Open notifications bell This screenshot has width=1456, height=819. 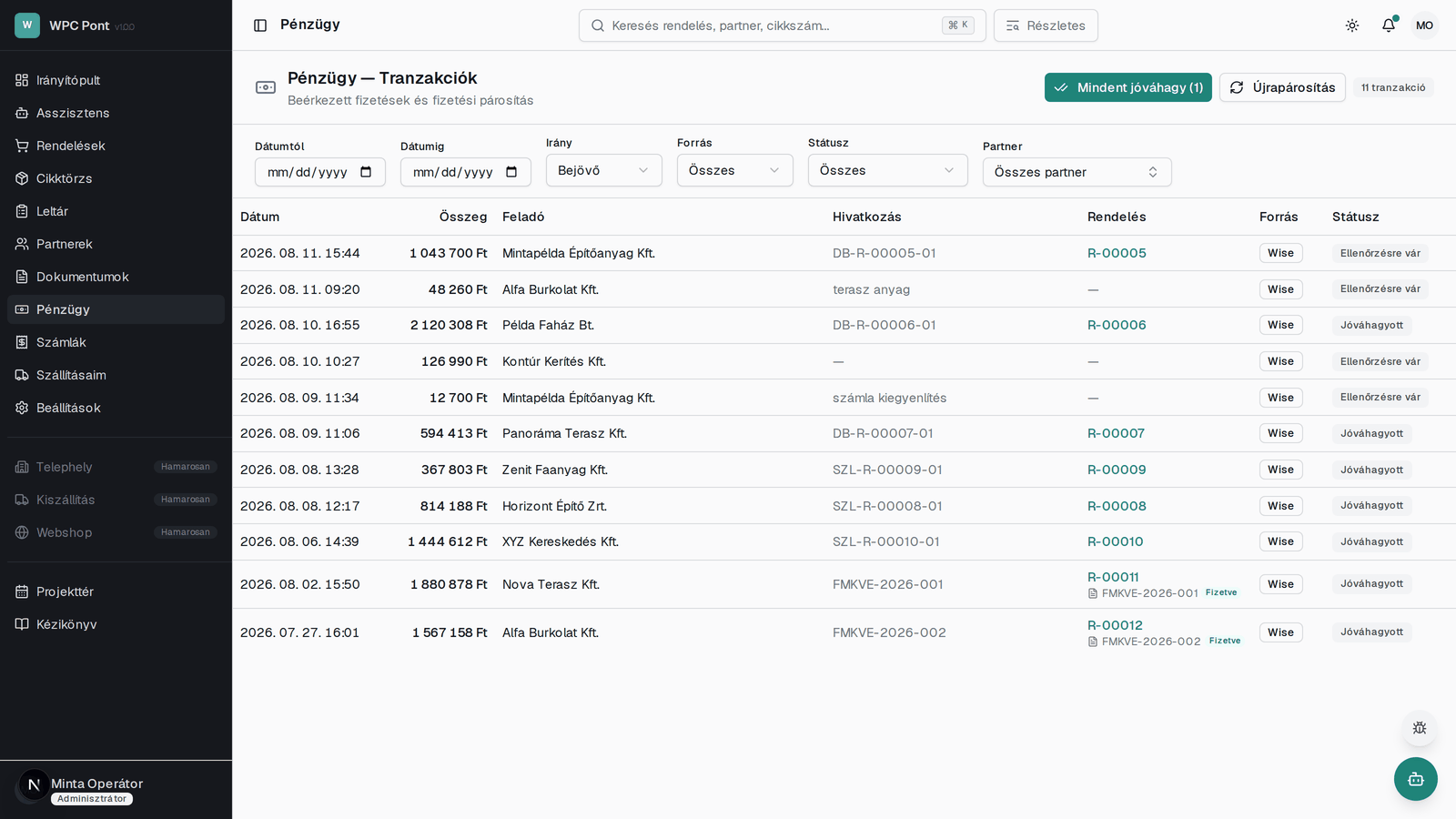point(1389,25)
